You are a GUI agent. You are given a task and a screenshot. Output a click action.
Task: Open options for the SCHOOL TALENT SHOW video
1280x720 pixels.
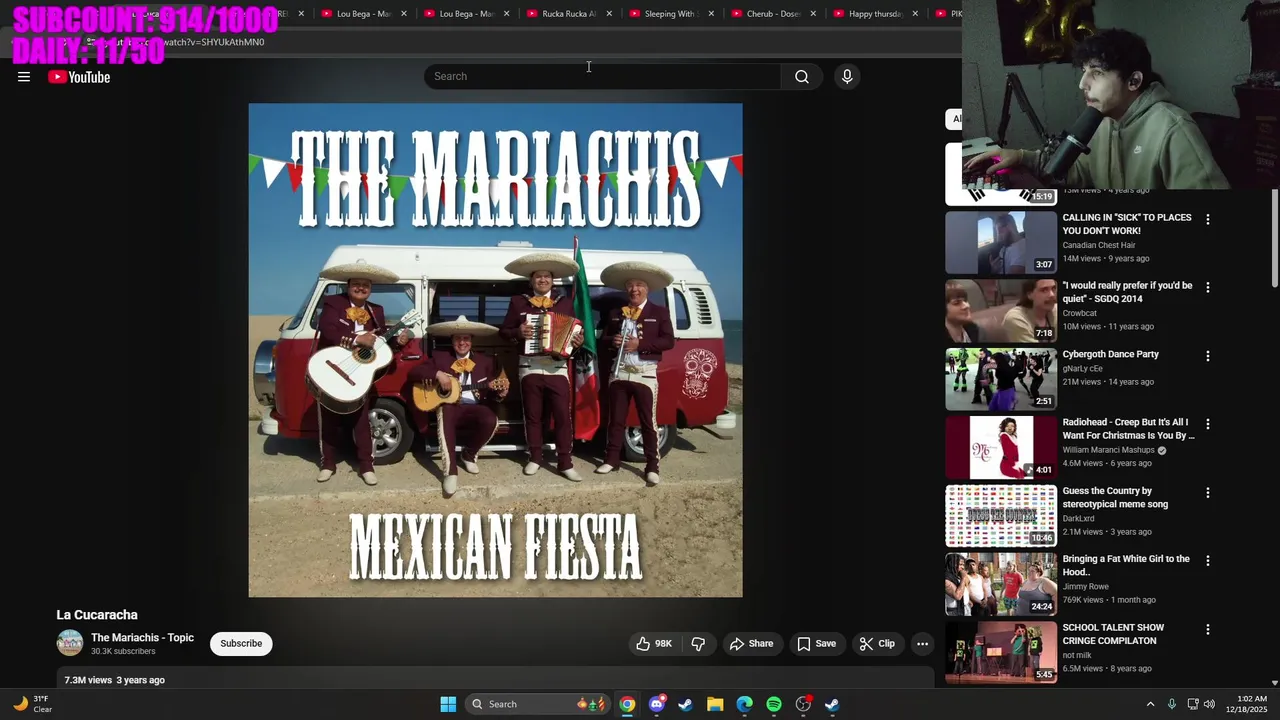(x=1207, y=630)
